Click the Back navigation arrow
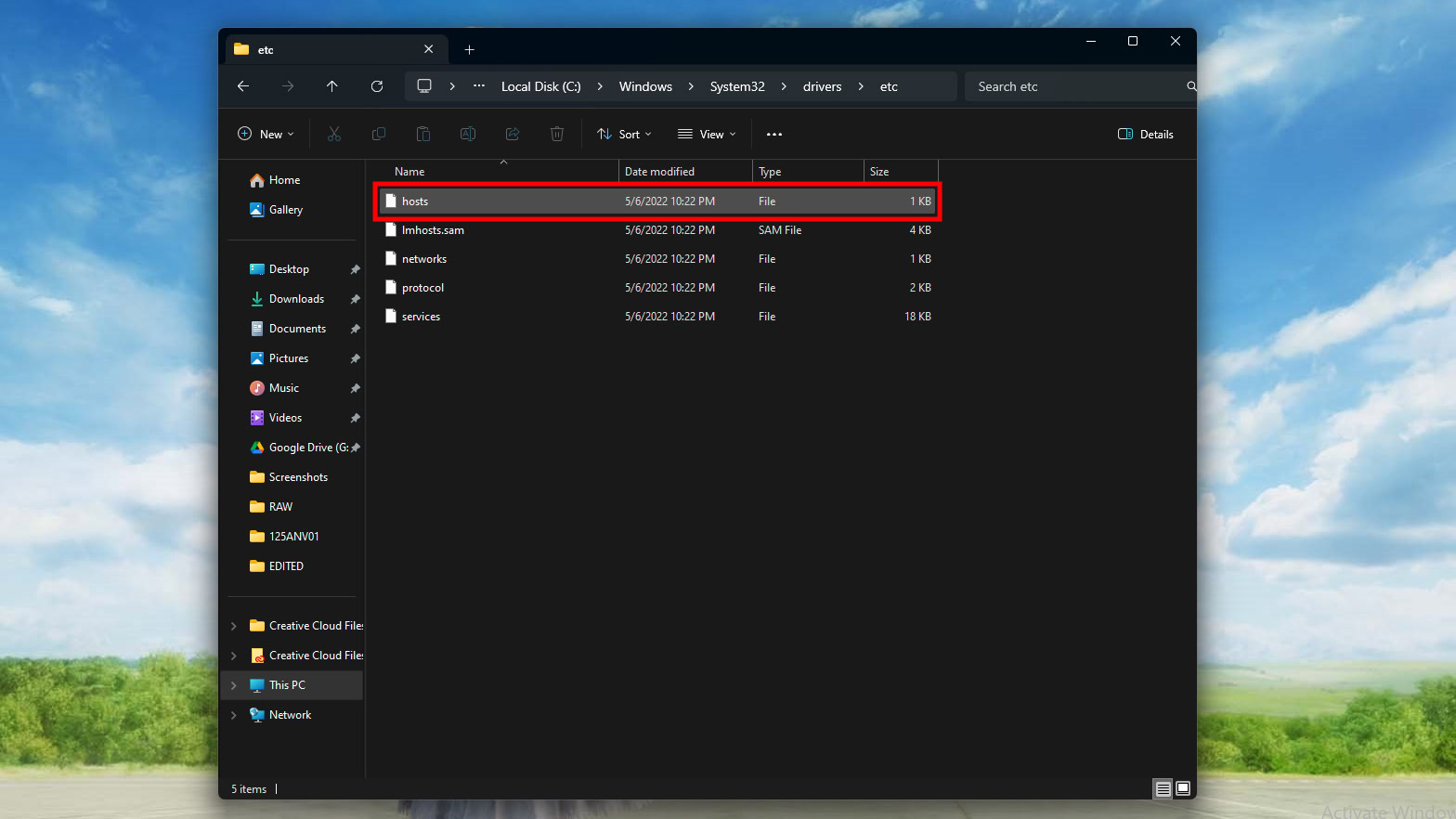1456x819 pixels. (243, 86)
